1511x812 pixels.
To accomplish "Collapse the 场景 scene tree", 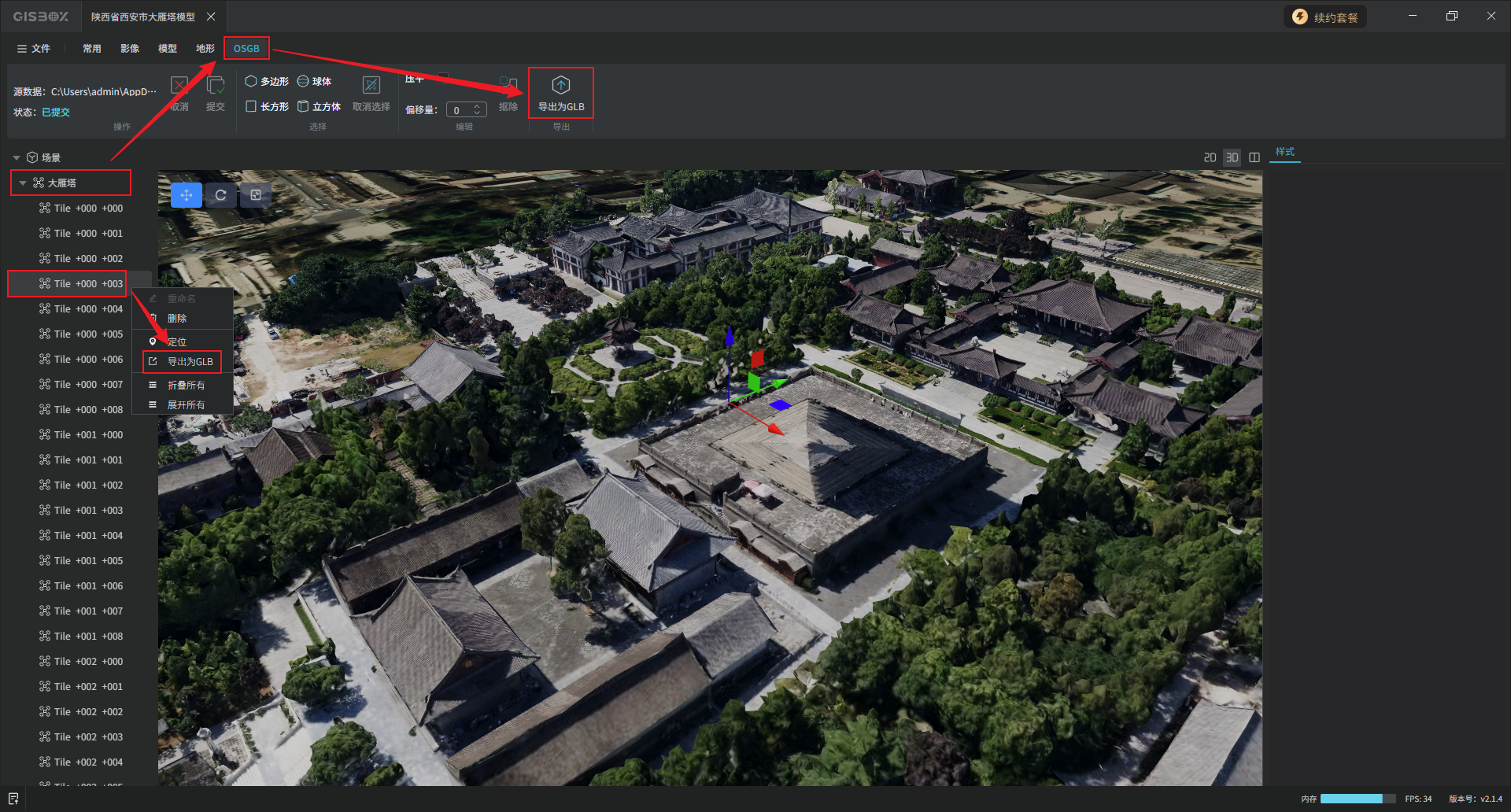I will coord(17,157).
